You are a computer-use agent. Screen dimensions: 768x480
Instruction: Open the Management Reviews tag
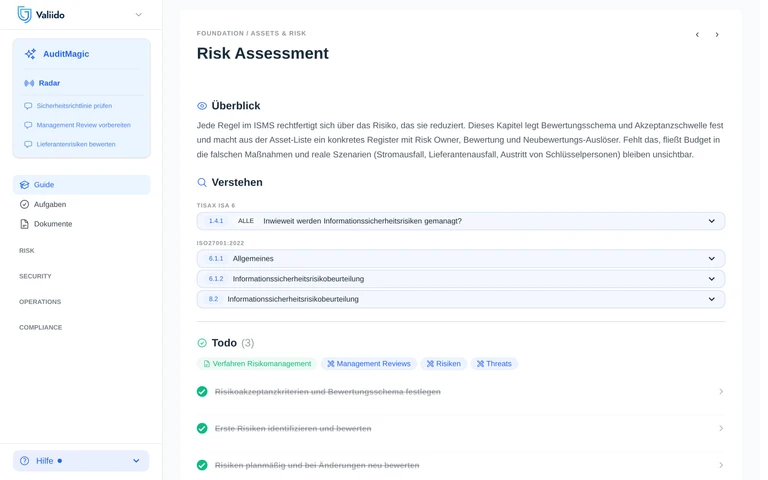pos(369,364)
